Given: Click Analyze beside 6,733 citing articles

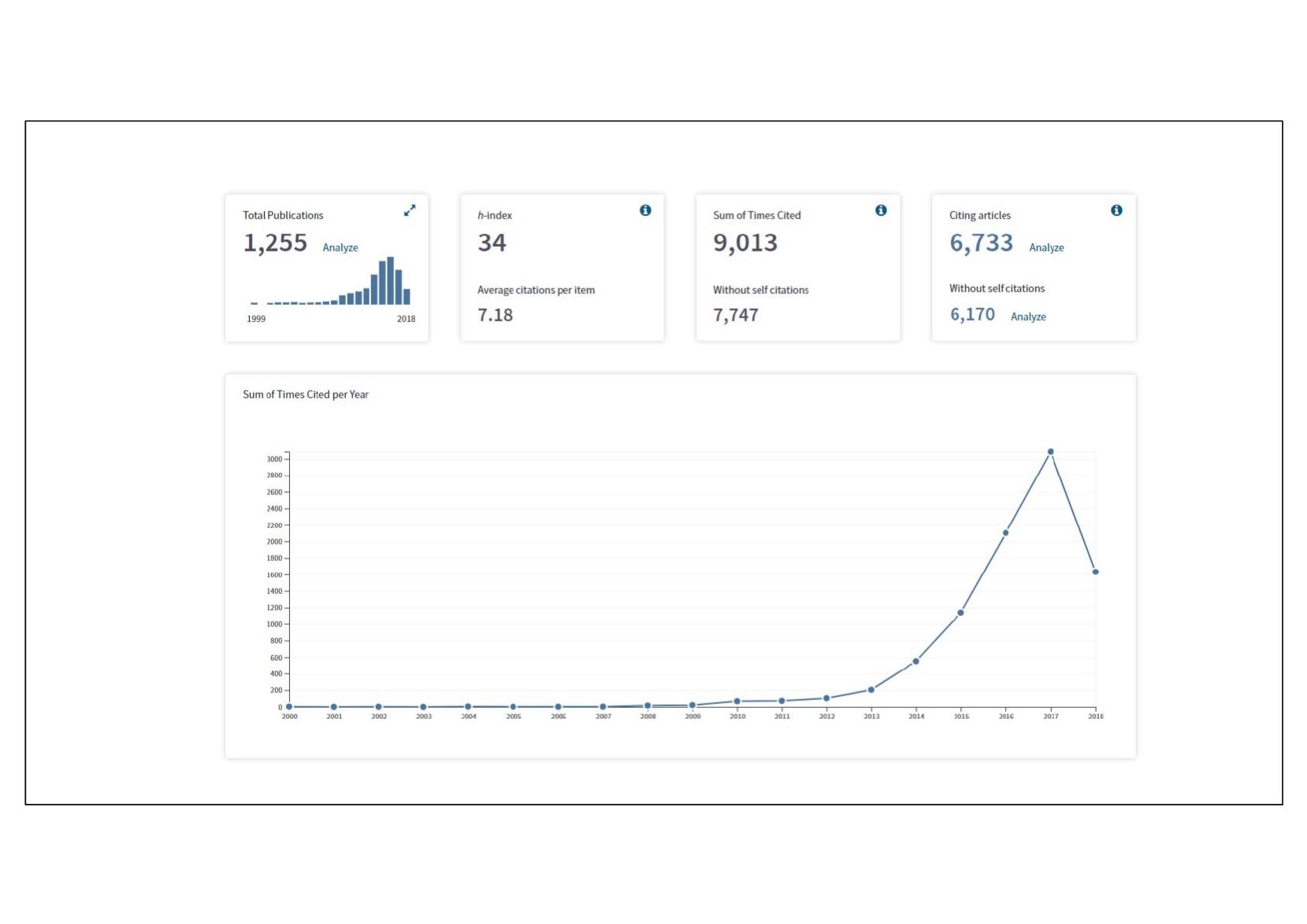Looking at the screenshot, I should pos(1046,247).
